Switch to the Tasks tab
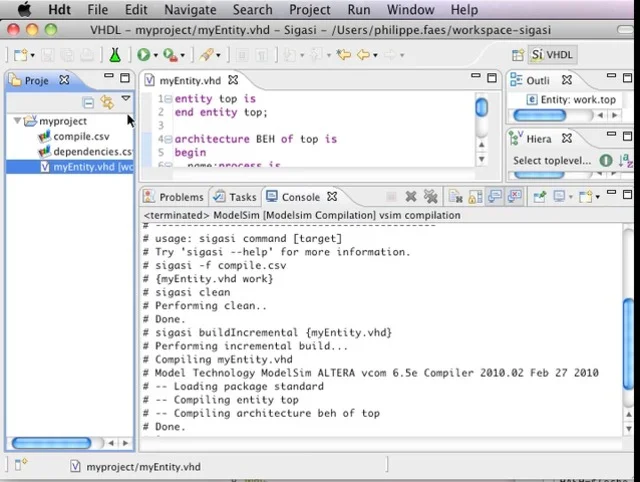The height and width of the screenshot is (482, 640). [x=236, y=197]
